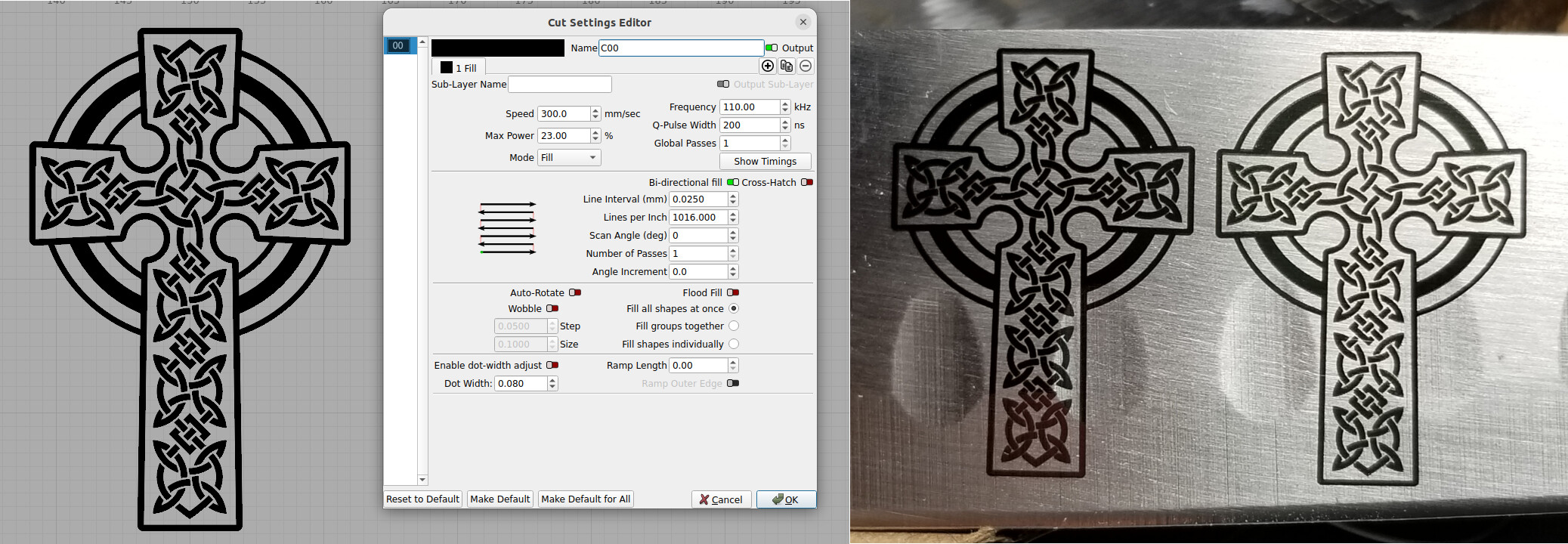The width and height of the screenshot is (1568, 544).
Task: Click the copy sub-layer icon
Action: [787, 66]
